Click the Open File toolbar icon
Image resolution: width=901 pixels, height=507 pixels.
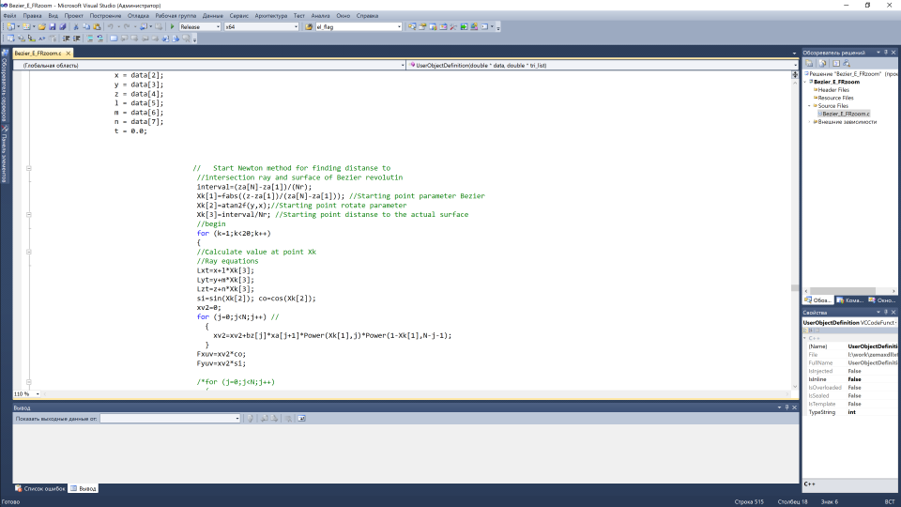[x=42, y=27]
